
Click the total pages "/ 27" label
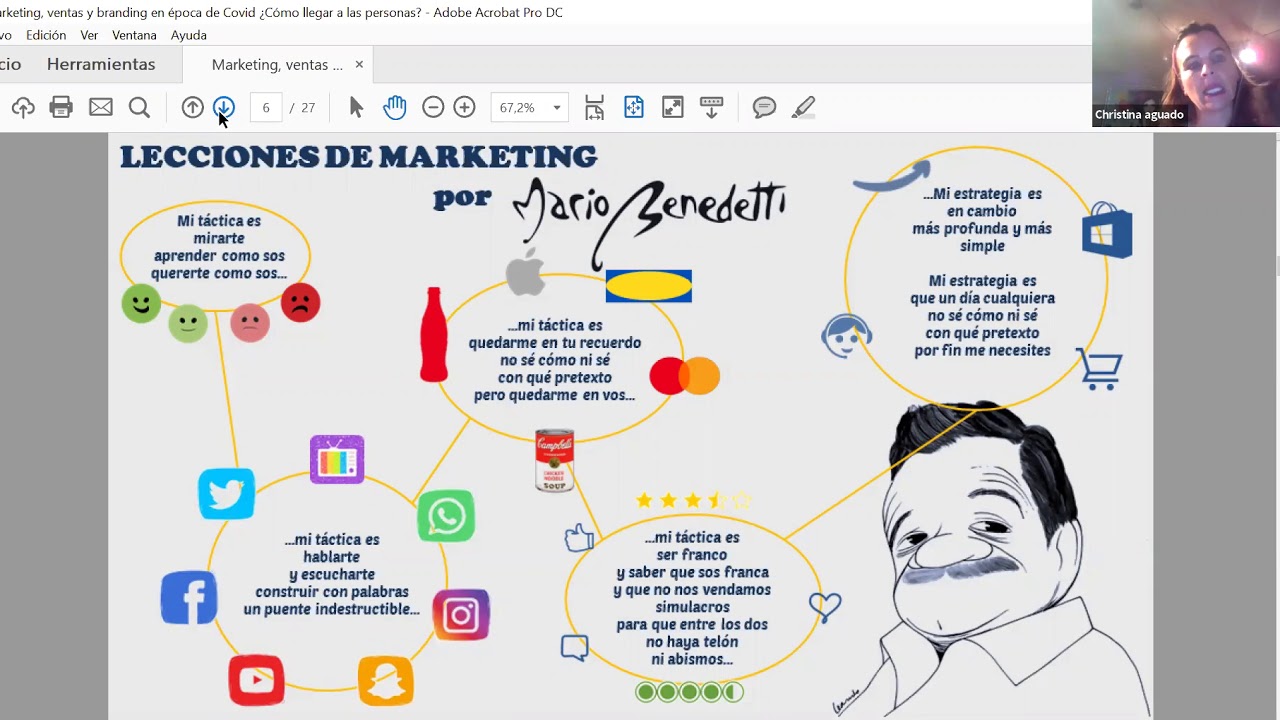coord(302,107)
